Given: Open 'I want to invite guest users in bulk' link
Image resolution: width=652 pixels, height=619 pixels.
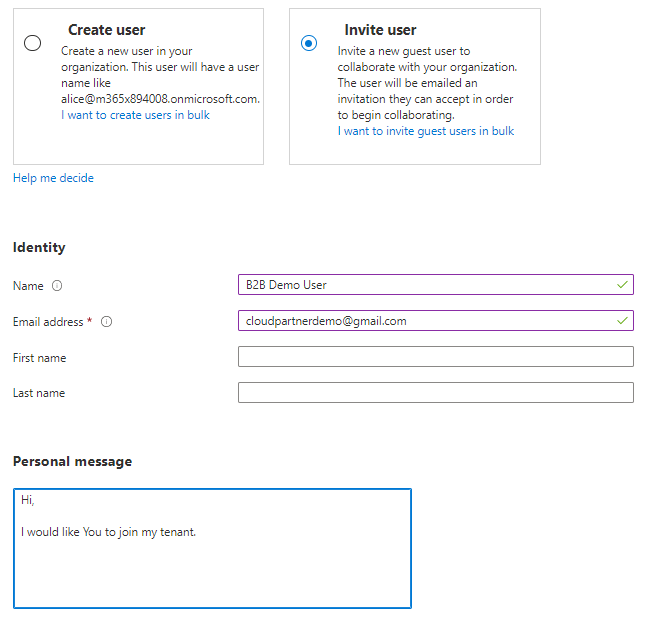Looking at the screenshot, I should pyautogui.click(x=425, y=131).
